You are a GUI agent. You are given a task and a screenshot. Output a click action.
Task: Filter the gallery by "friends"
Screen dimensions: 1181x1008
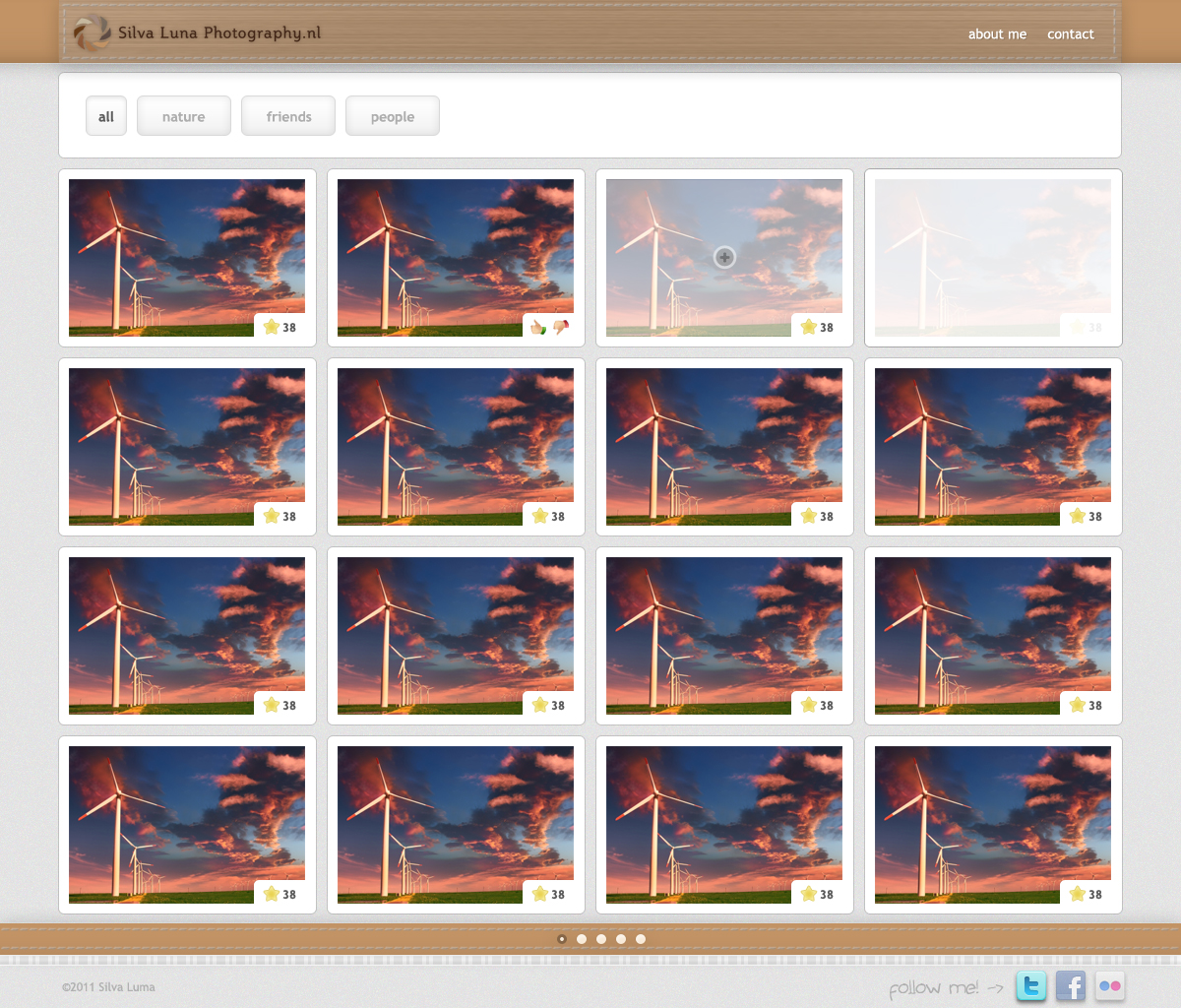coord(288,116)
